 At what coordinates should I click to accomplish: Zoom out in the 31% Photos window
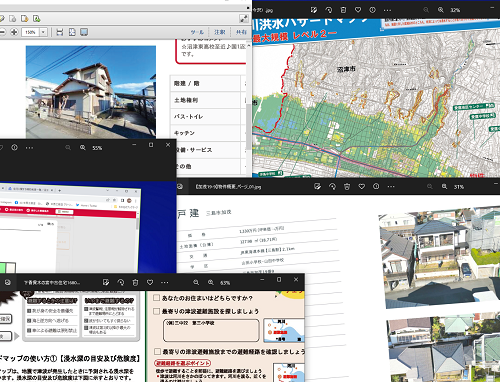(x=430, y=186)
